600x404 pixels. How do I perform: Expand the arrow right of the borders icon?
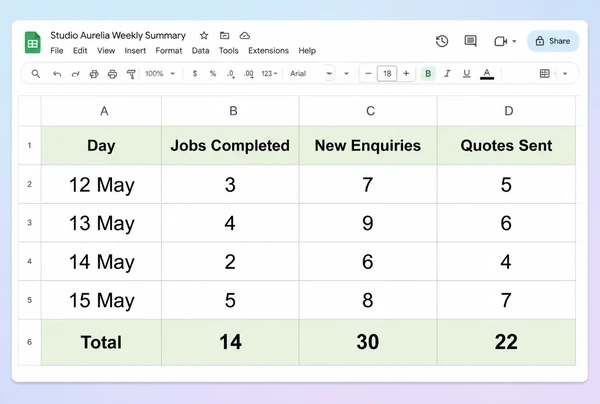565,73
